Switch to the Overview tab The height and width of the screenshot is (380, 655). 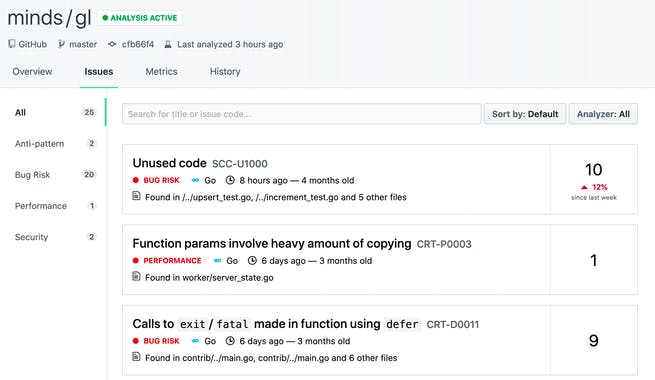coord(32,71)
